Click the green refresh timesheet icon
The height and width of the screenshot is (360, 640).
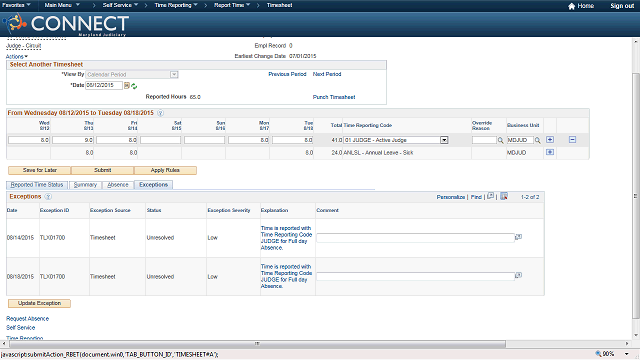tap(134, 86)
